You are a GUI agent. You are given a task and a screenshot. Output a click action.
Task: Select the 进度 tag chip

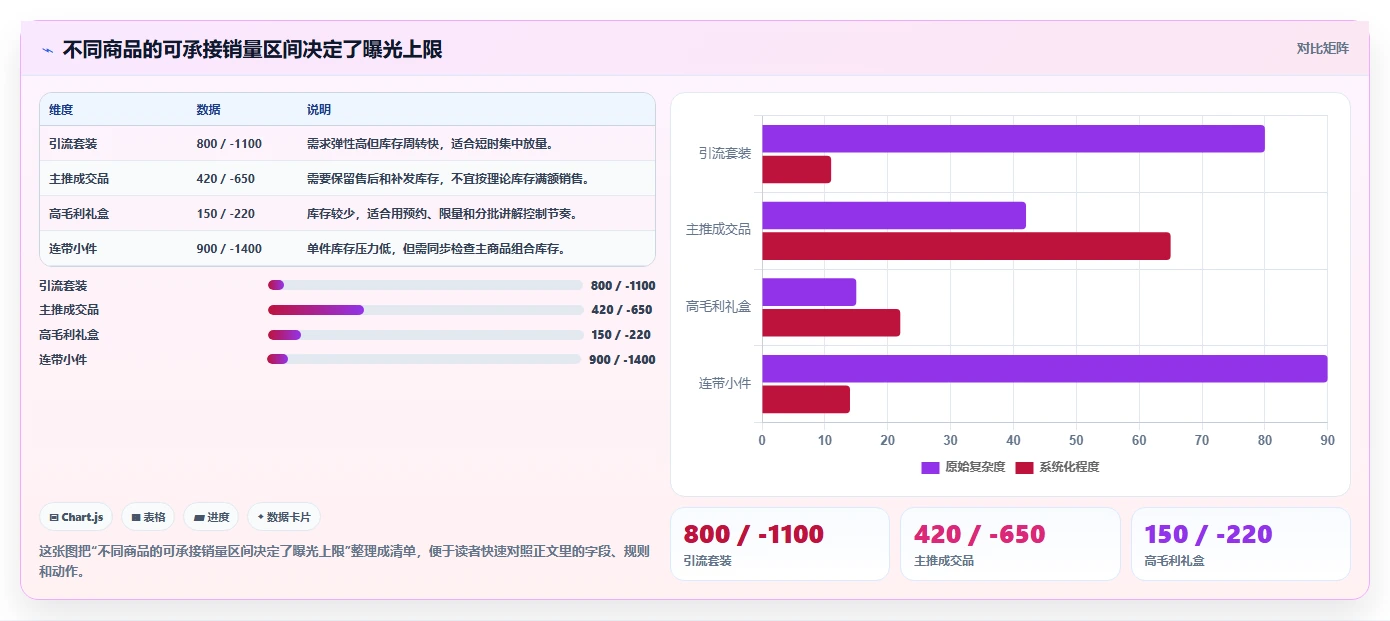(211, 517)
